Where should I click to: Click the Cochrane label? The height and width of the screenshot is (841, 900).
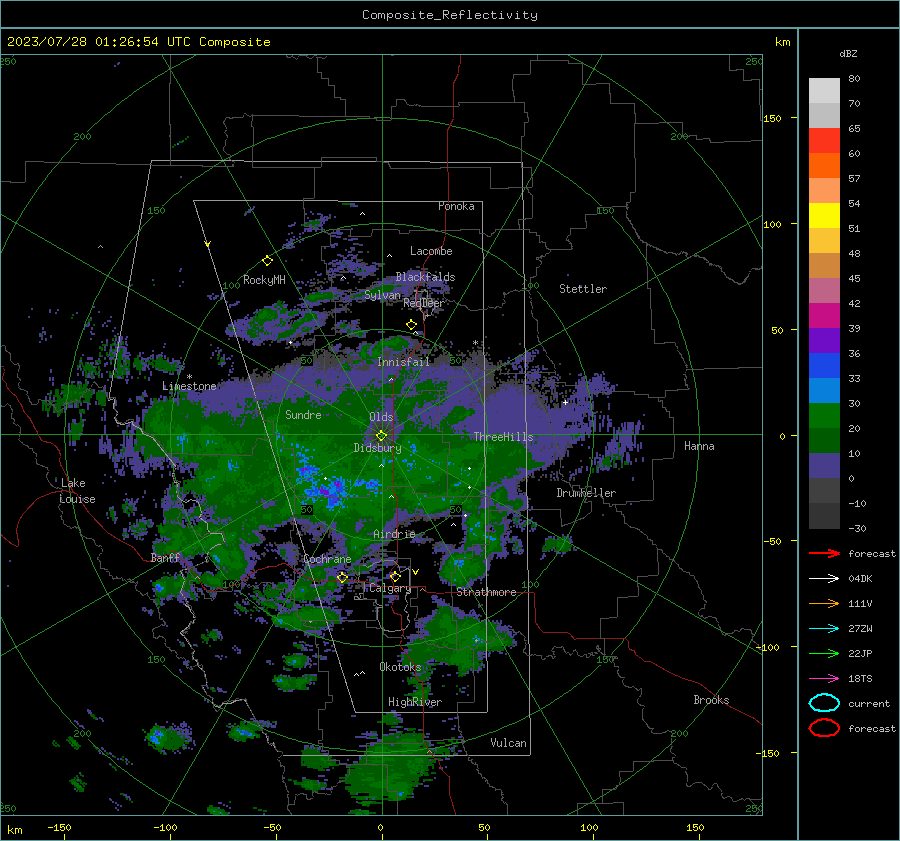click(327, 559)
